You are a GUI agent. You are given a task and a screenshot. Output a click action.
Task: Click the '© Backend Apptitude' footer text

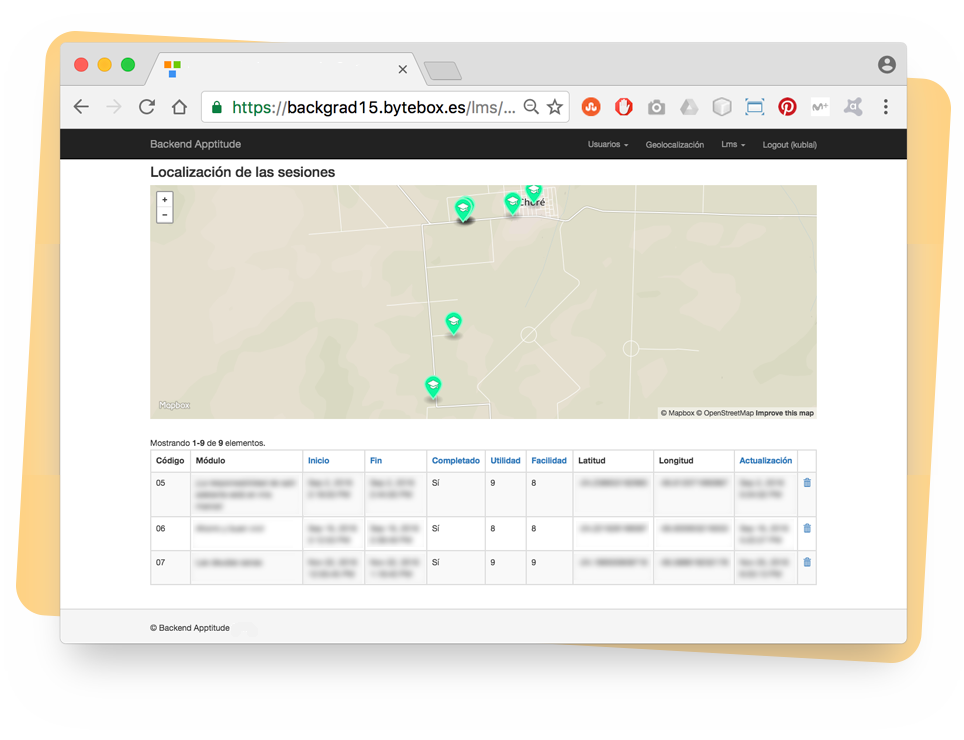pos(190,628)
